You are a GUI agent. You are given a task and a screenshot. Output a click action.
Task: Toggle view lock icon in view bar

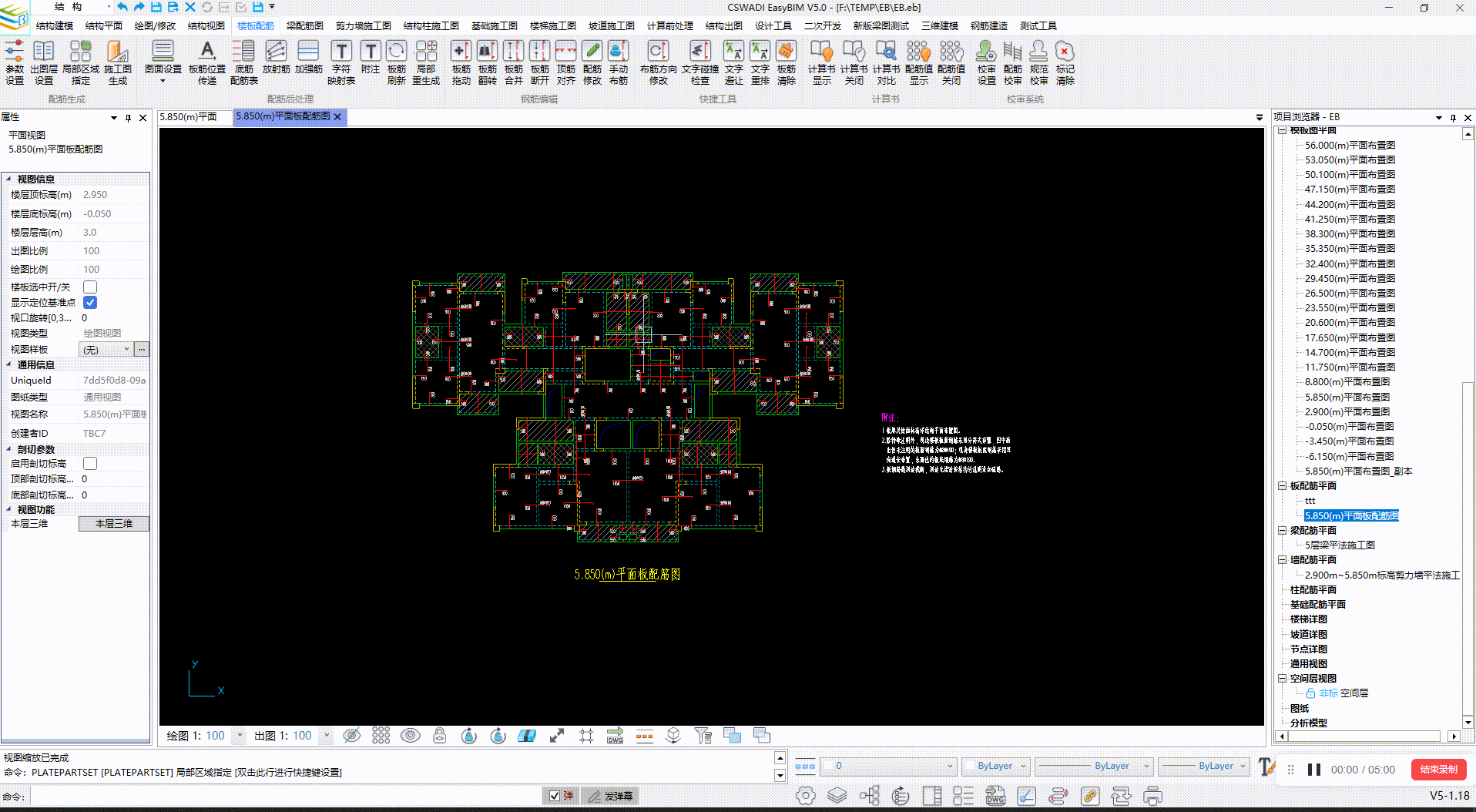439,736
